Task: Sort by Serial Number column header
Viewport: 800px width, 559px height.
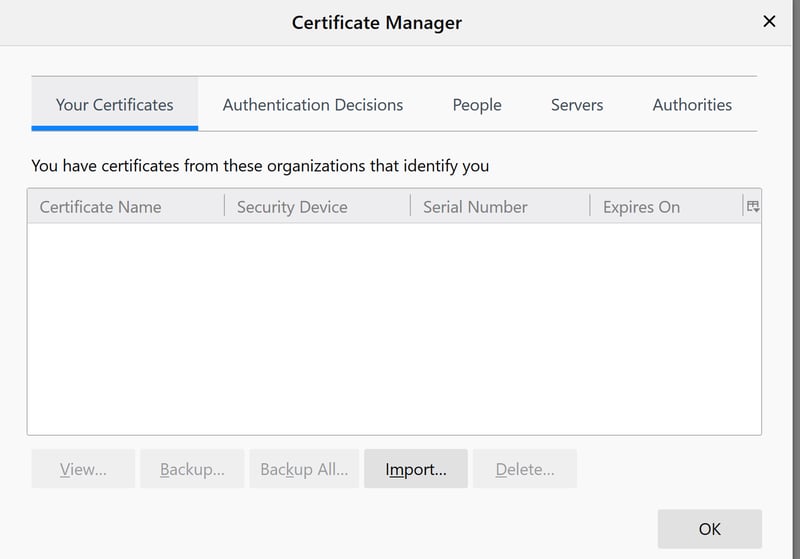Action: point(499,207)
